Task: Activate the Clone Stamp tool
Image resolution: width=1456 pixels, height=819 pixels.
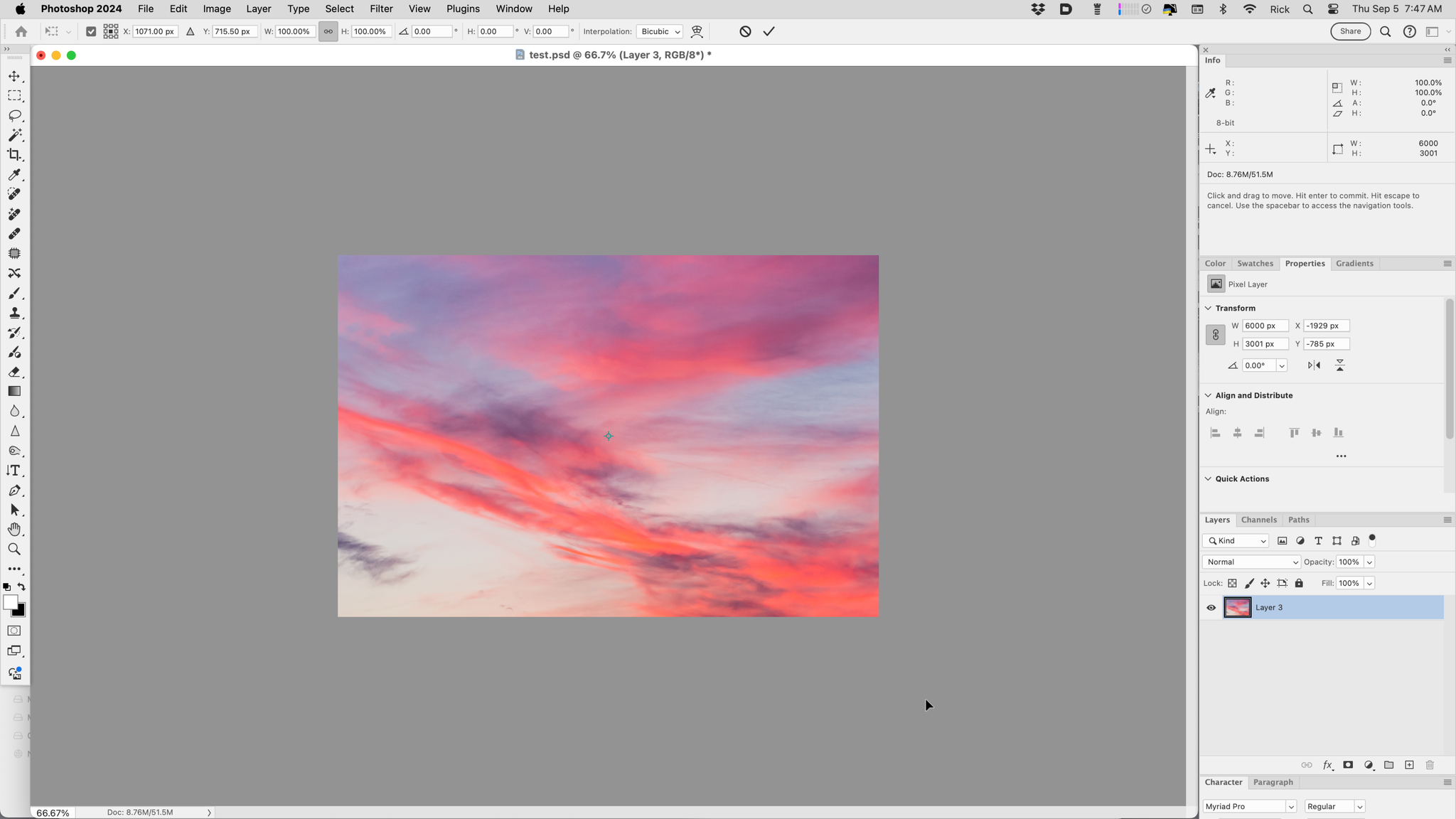Action: 14,313
